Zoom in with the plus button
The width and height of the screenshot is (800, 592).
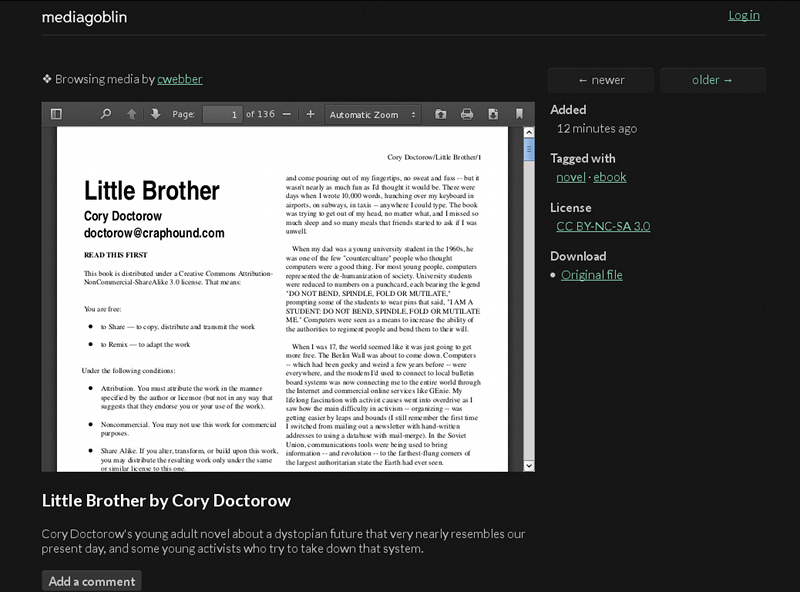(310, 114)
